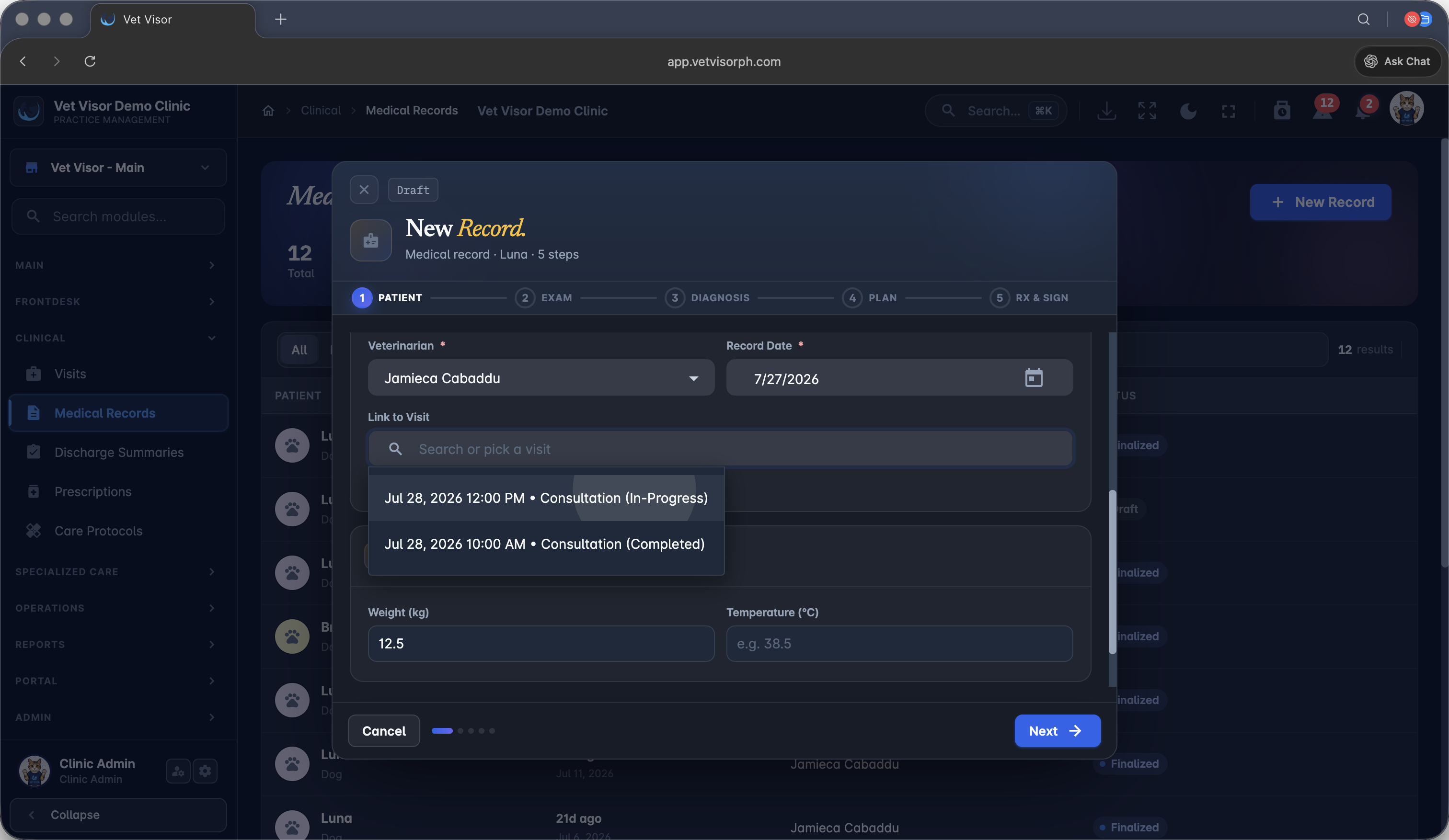This screenshot has width=1449, height=840.
Task: Click the Vet Visor Demo Clinic logo
Action: click(29, 110)
